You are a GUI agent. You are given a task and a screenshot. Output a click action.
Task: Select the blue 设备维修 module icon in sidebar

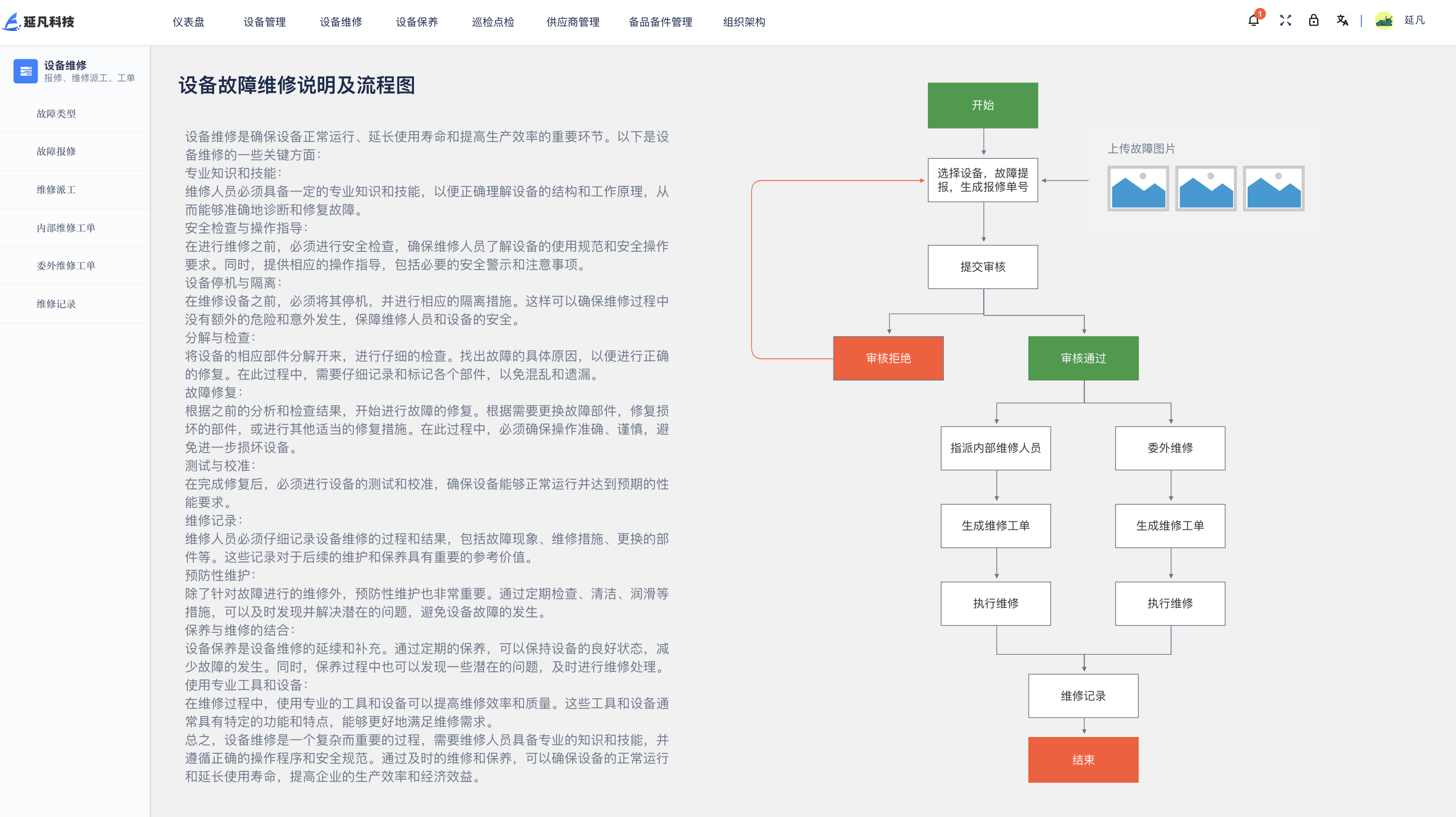pos(25,71)
